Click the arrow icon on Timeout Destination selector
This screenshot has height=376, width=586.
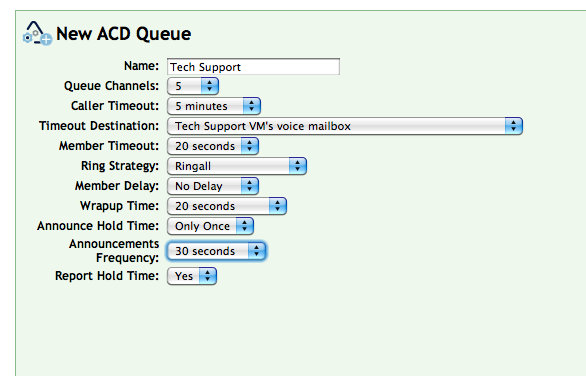(x=513, y=126)
